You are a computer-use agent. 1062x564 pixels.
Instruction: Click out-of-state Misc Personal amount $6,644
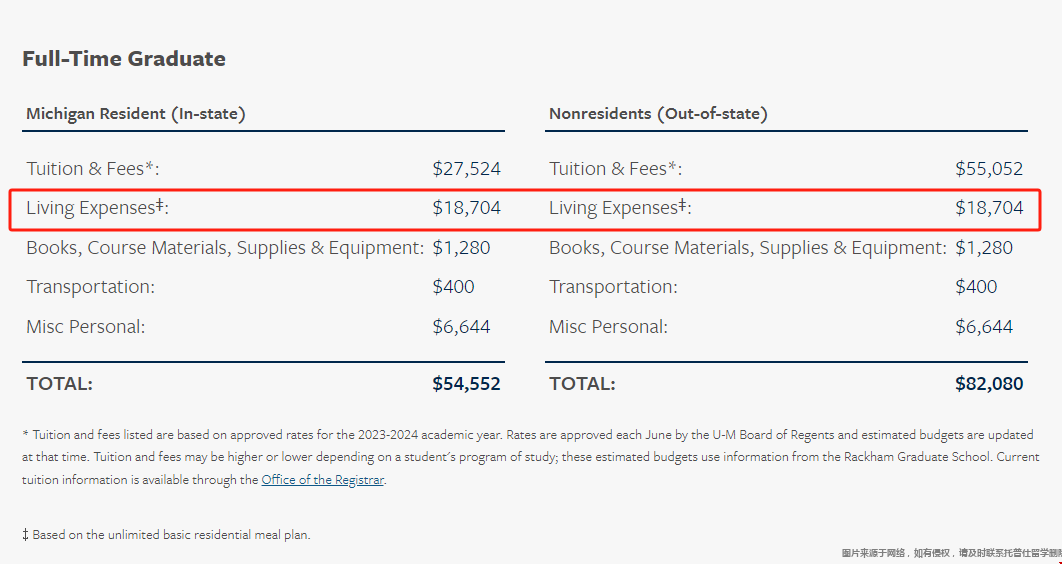pyautogui.click(x=984, y=327)
